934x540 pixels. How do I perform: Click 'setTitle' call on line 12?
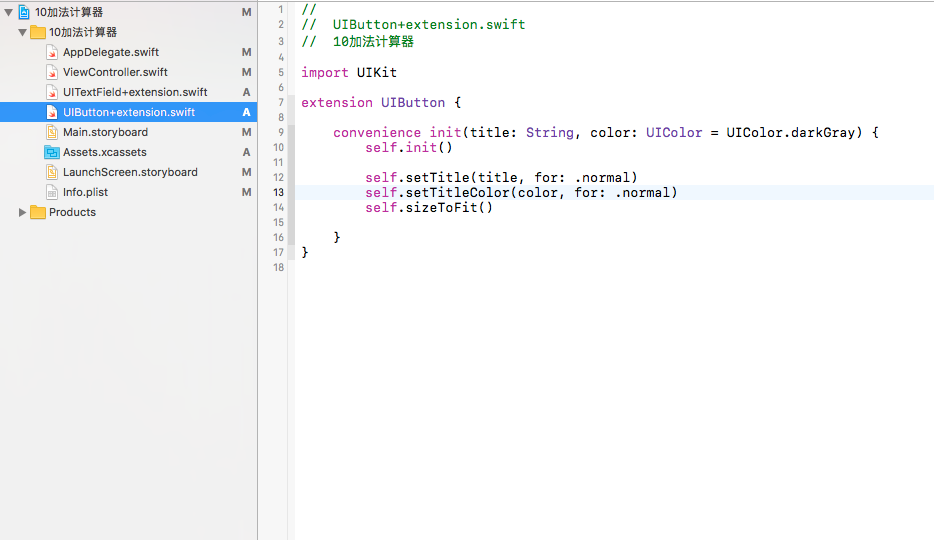[x=437, y=177]
